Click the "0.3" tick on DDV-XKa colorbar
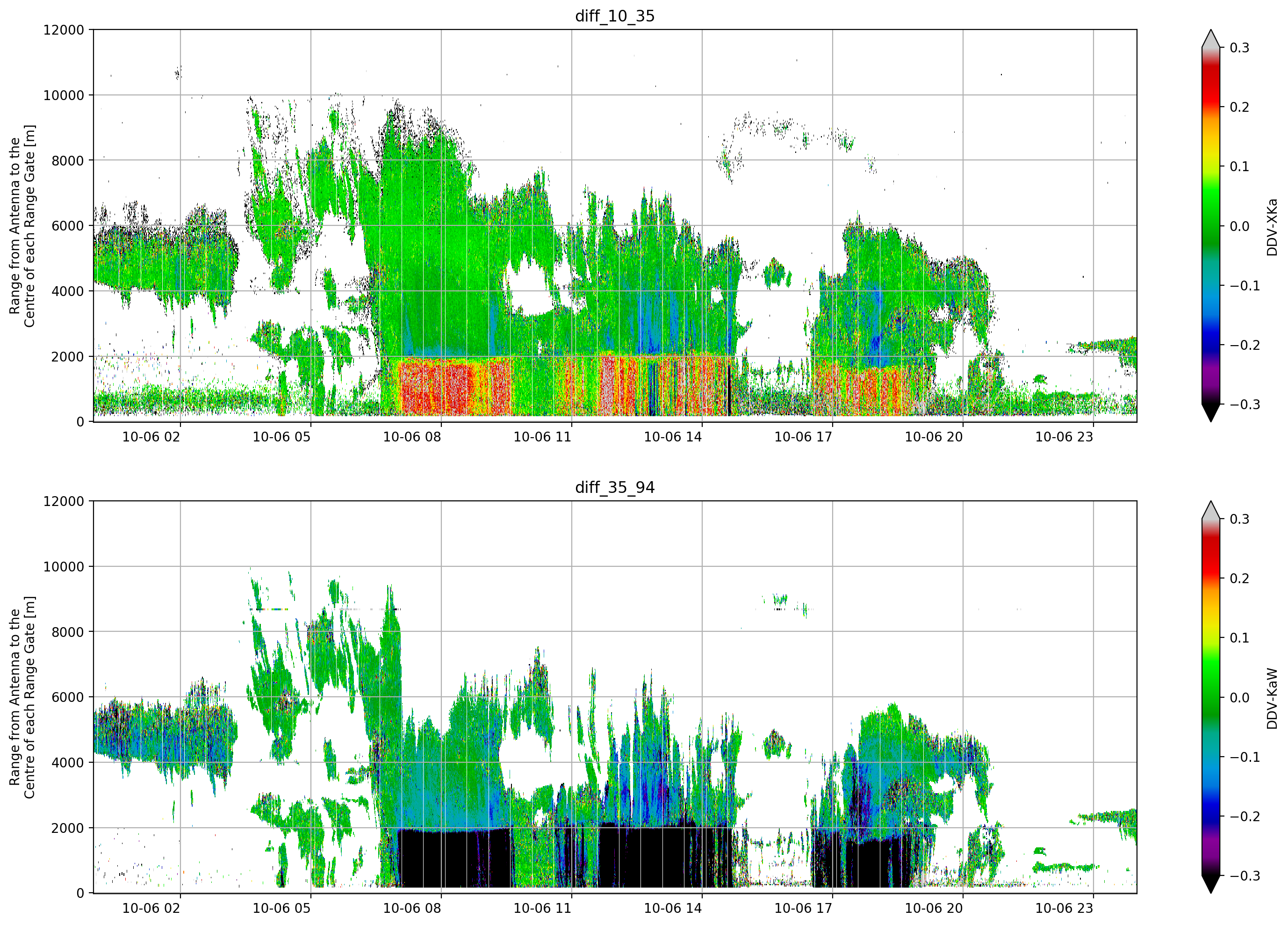 click(1240, 48)
